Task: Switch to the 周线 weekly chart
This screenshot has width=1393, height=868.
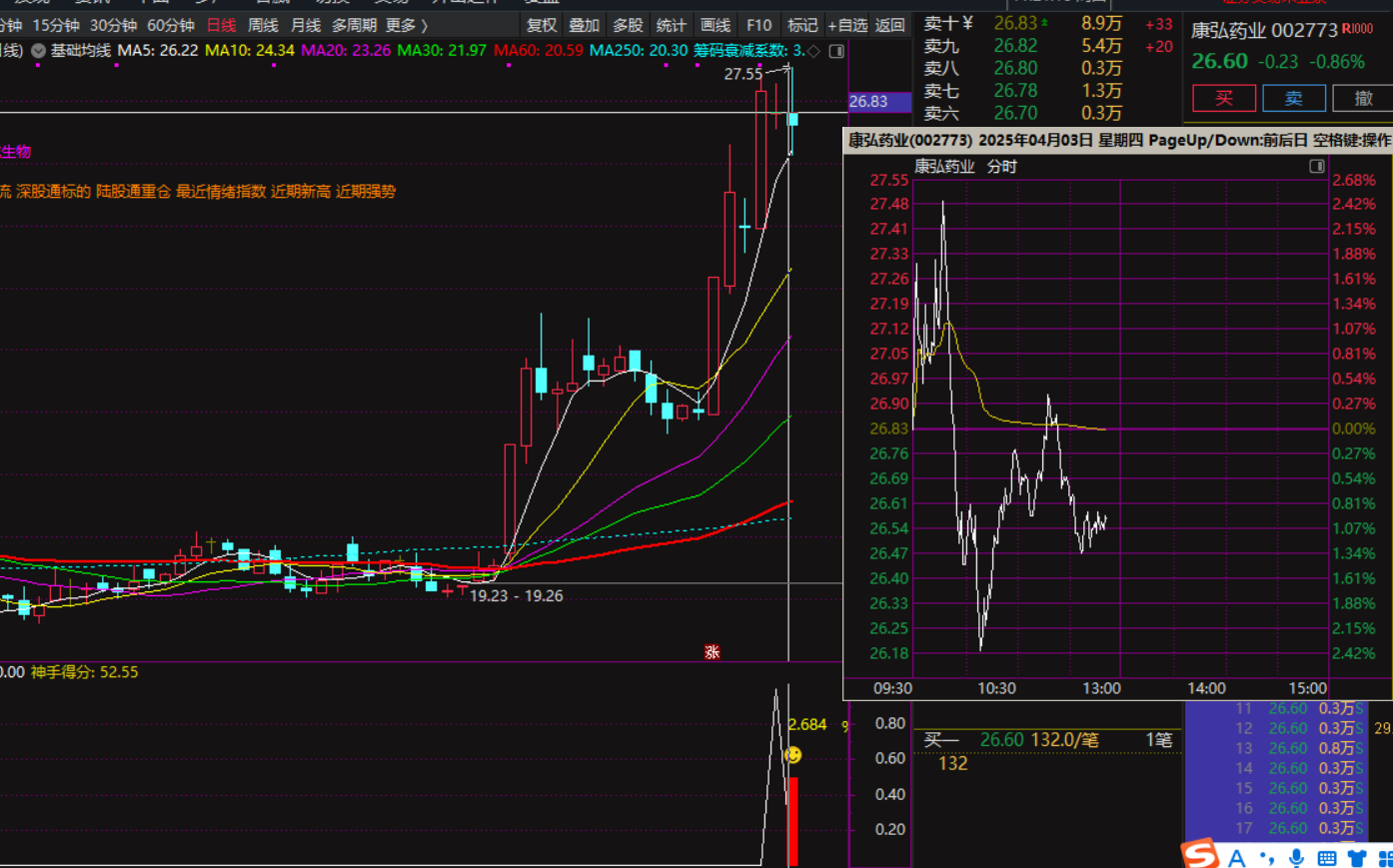Action: (x=263, y=25)
